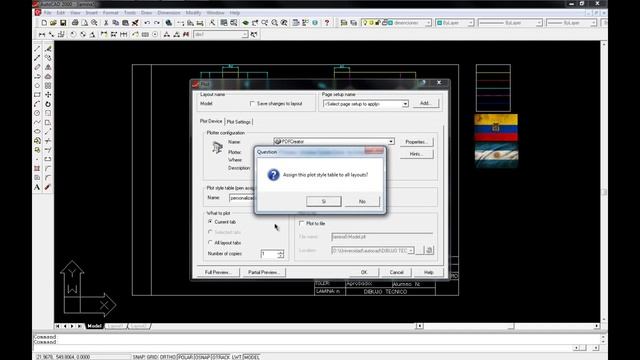Open the Page setup name dropdown

[x=405, y=104]
